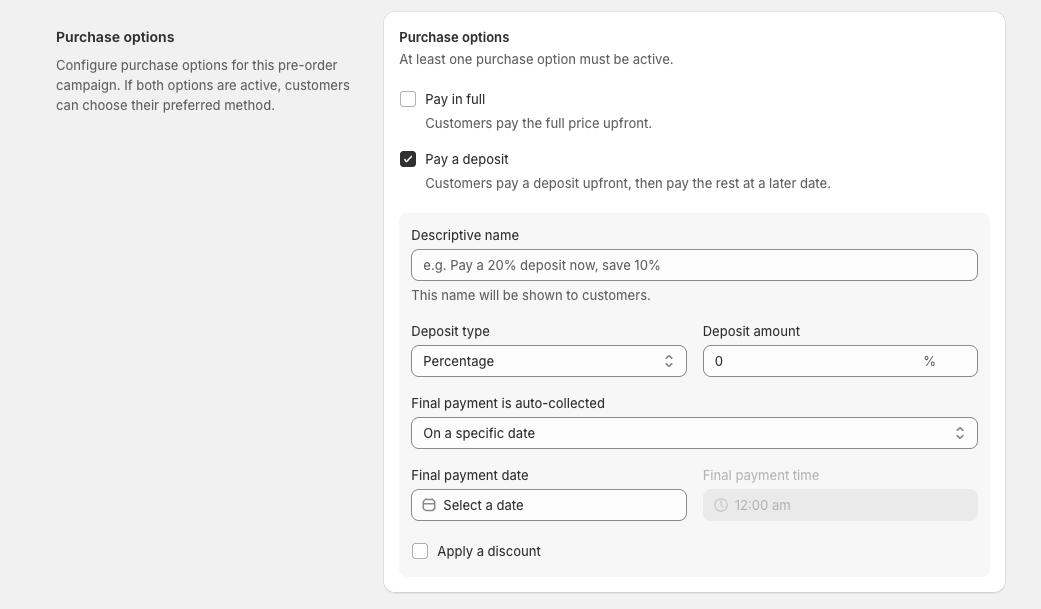Click the clock icon beside 12:00 am
The width and height of the screenshot is (1041, 609).
[721, 505]
